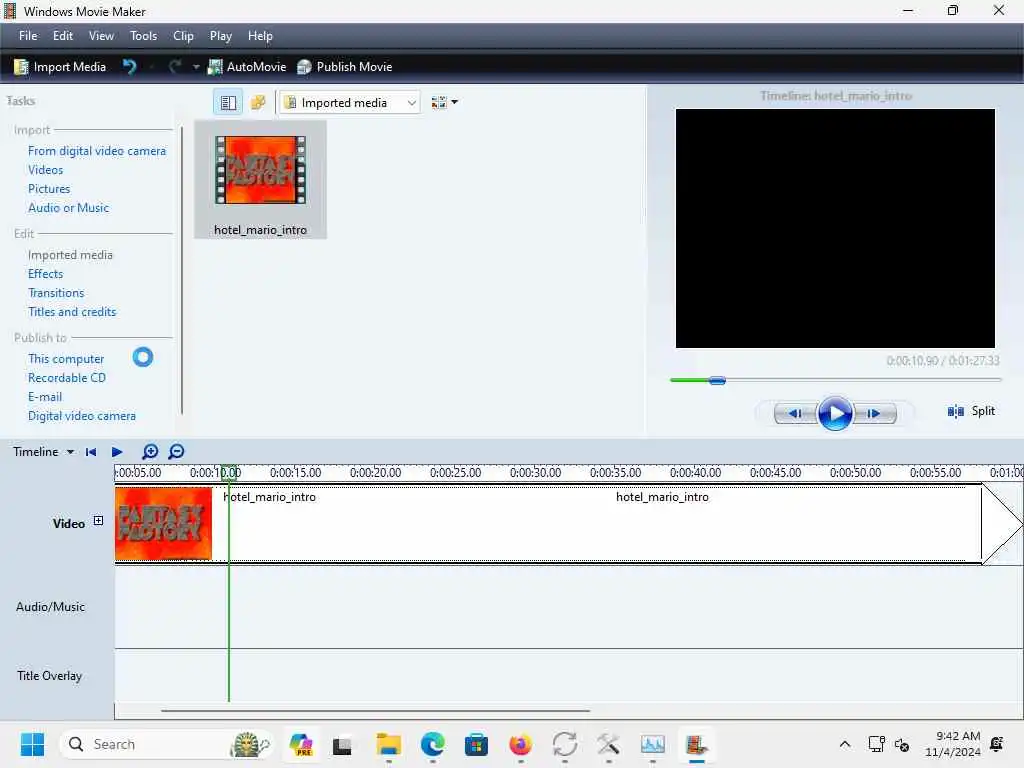
Task: Publish to Recordable CD
Action: 67,377
